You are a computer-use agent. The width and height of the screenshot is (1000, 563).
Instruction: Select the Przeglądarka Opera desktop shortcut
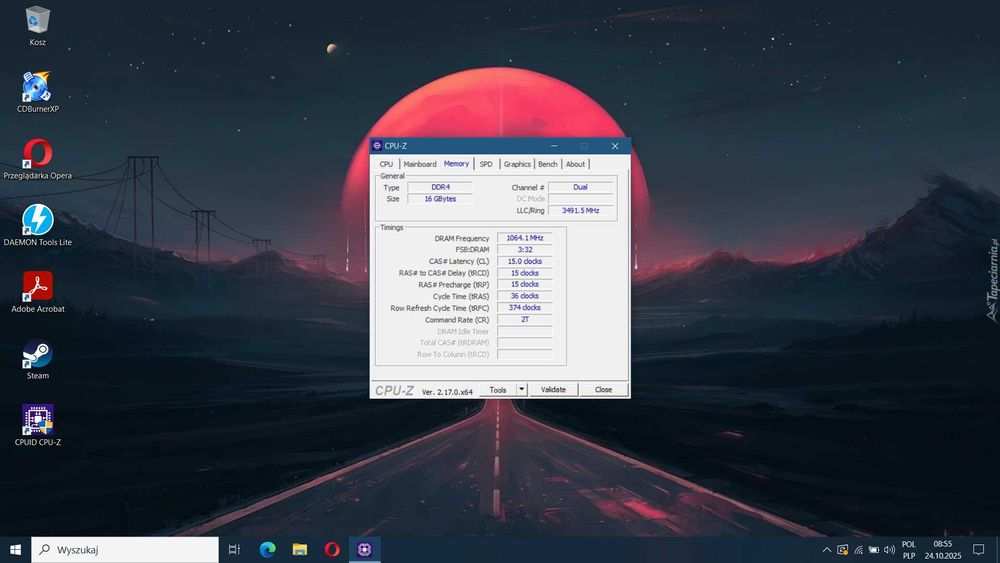[x=37, y=159]
